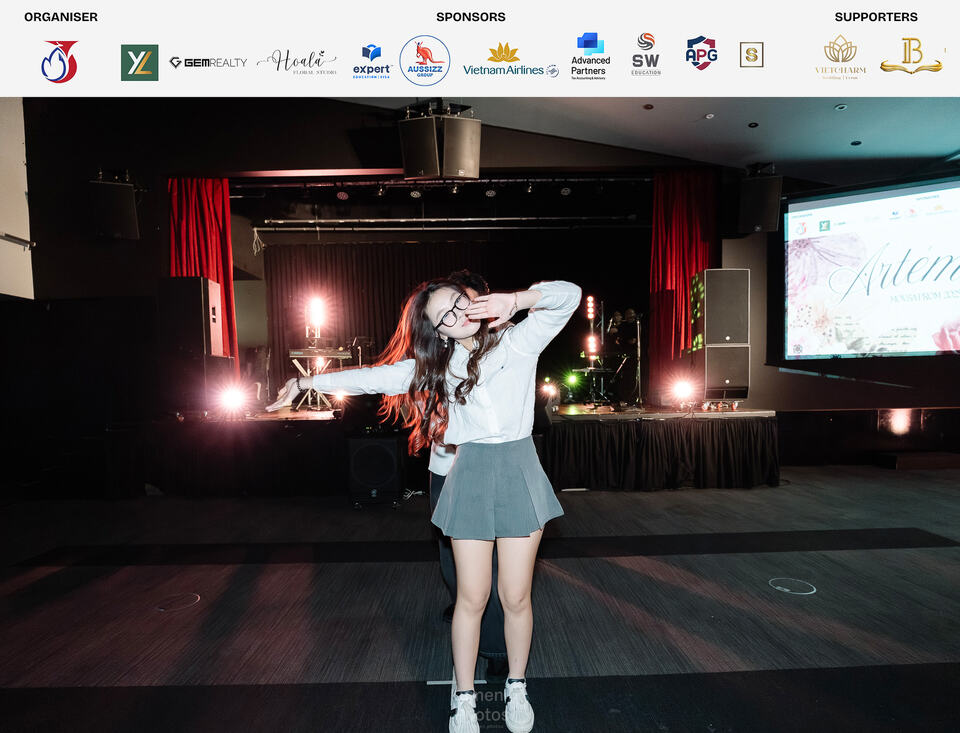Screen dimensions: 960x733
Task: Select the SW Education logo
Action: point(646,55)
